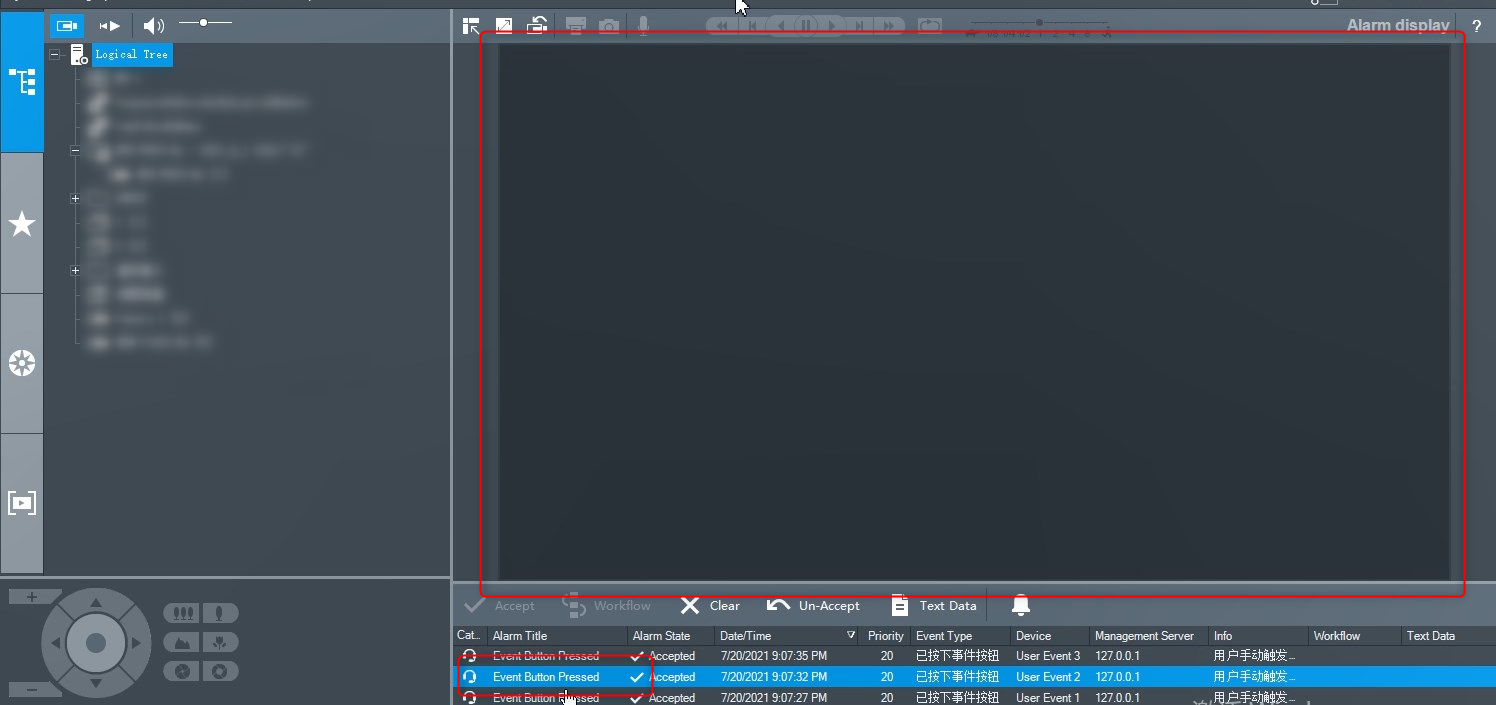Open Text Data for the alarm
The width and height of the screenshot is (1496, 705).
(934, 606)
